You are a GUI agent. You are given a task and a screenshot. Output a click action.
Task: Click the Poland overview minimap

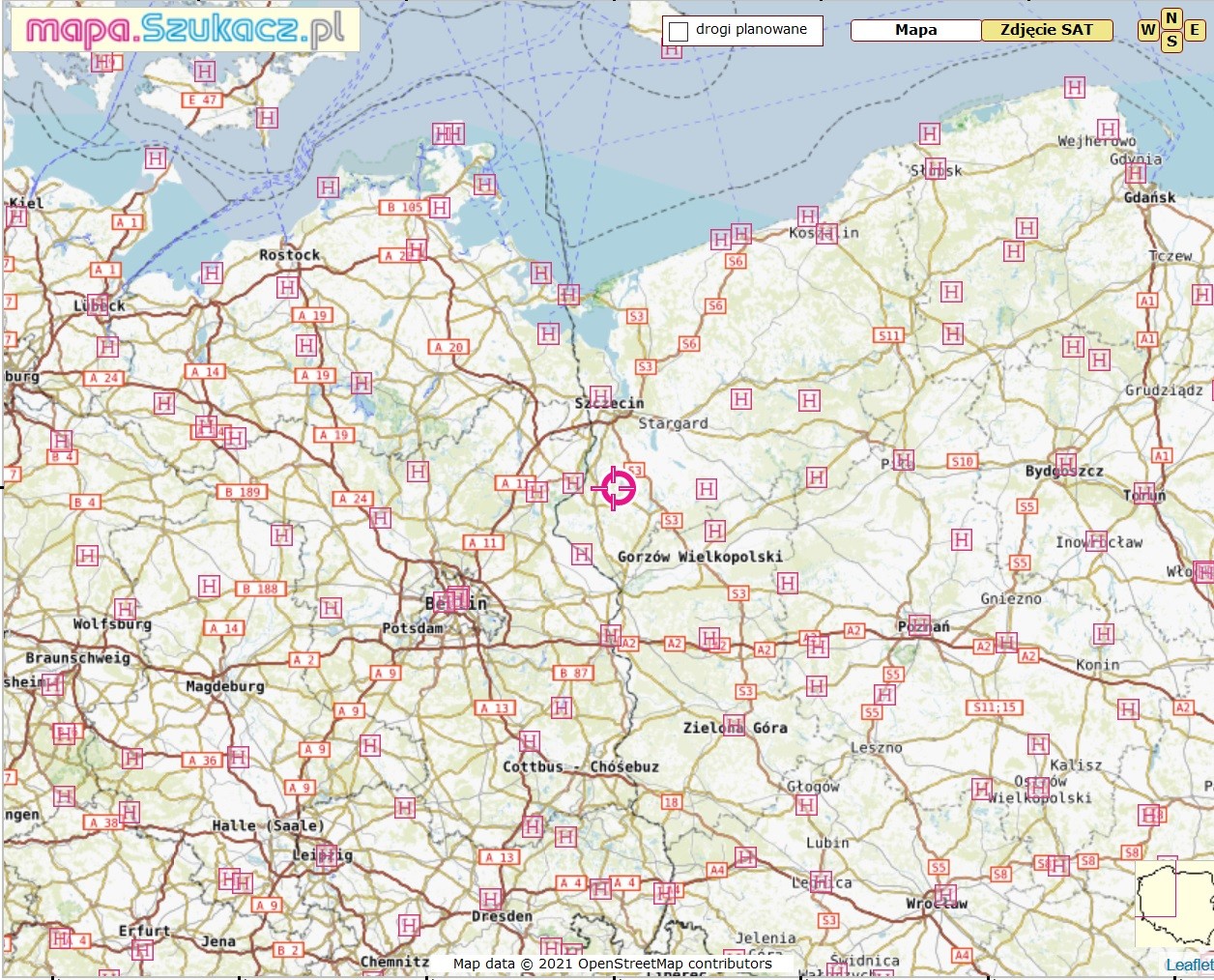tap(1173, 904)
